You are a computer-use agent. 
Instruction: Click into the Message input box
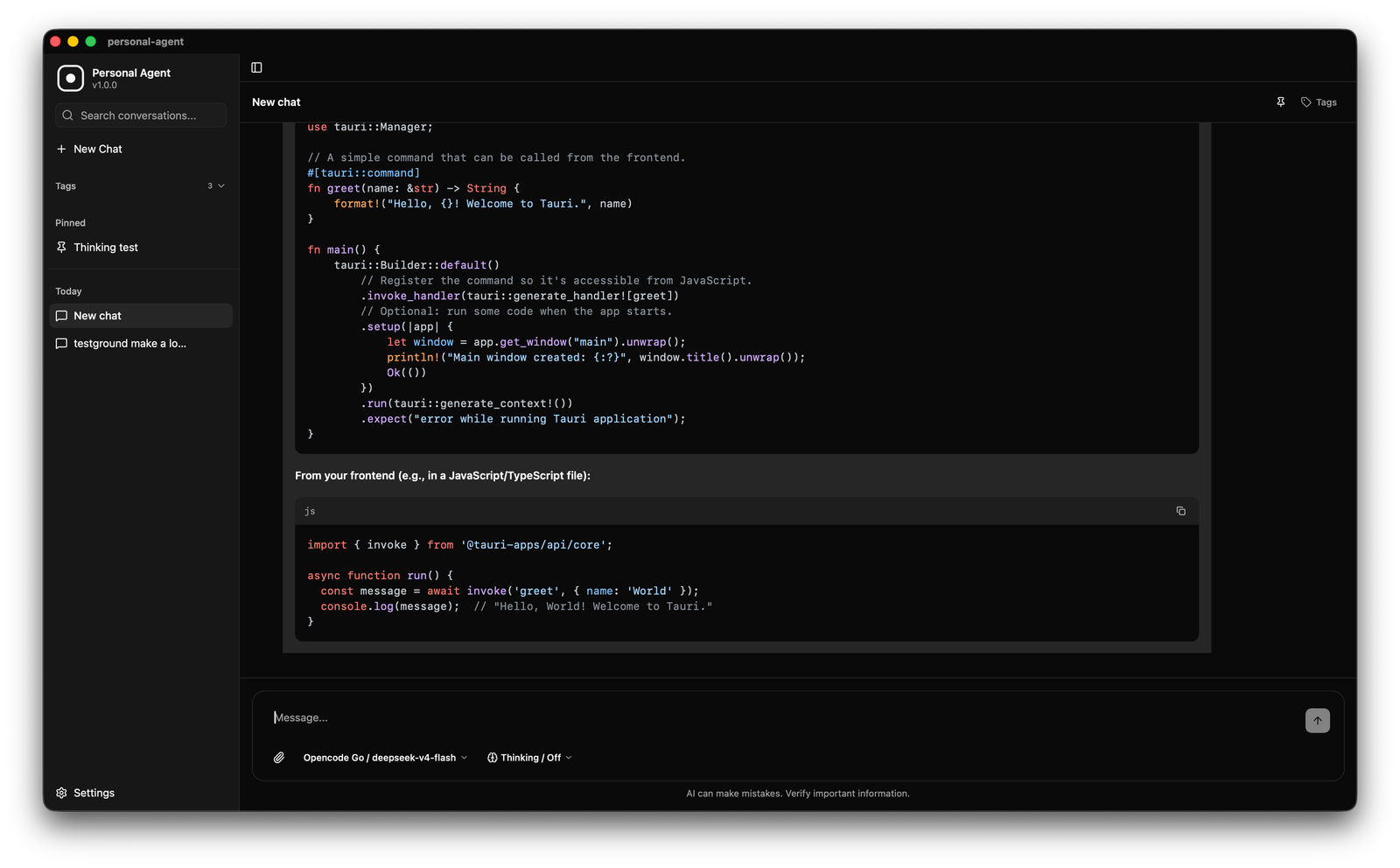783,717
